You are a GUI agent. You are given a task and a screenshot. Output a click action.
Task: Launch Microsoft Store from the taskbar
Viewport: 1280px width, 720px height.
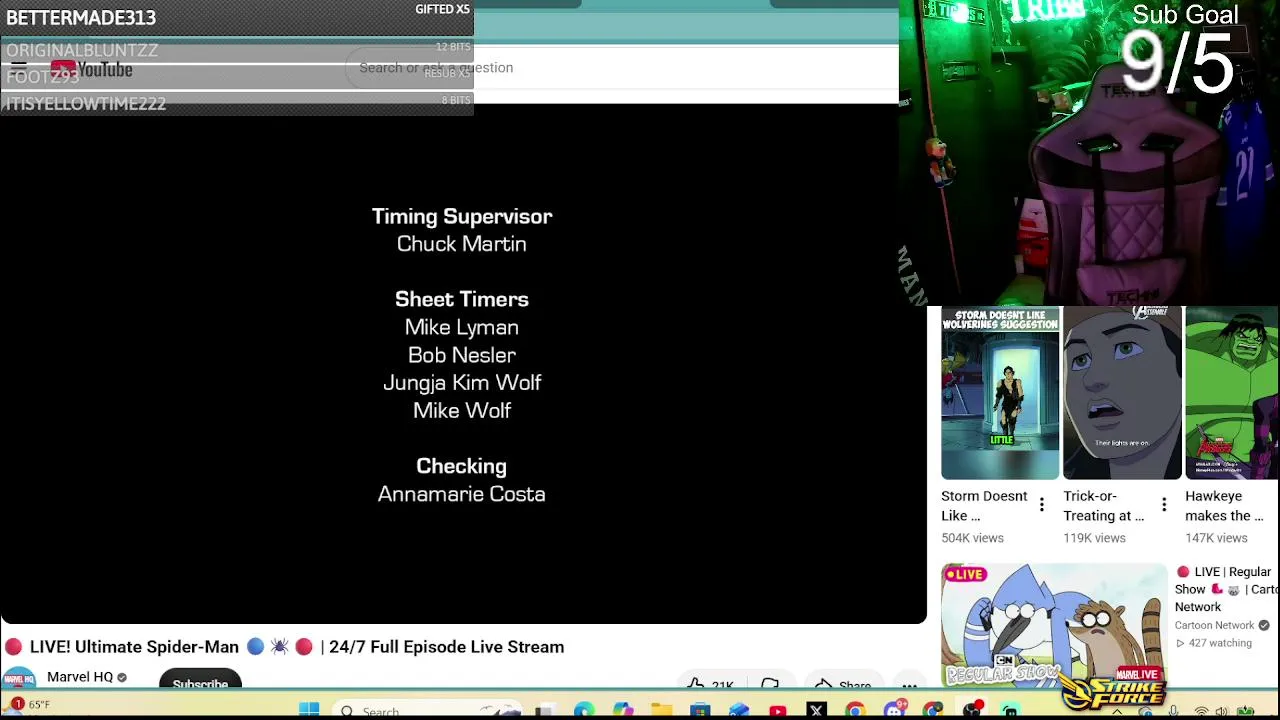tap(700, 711)
